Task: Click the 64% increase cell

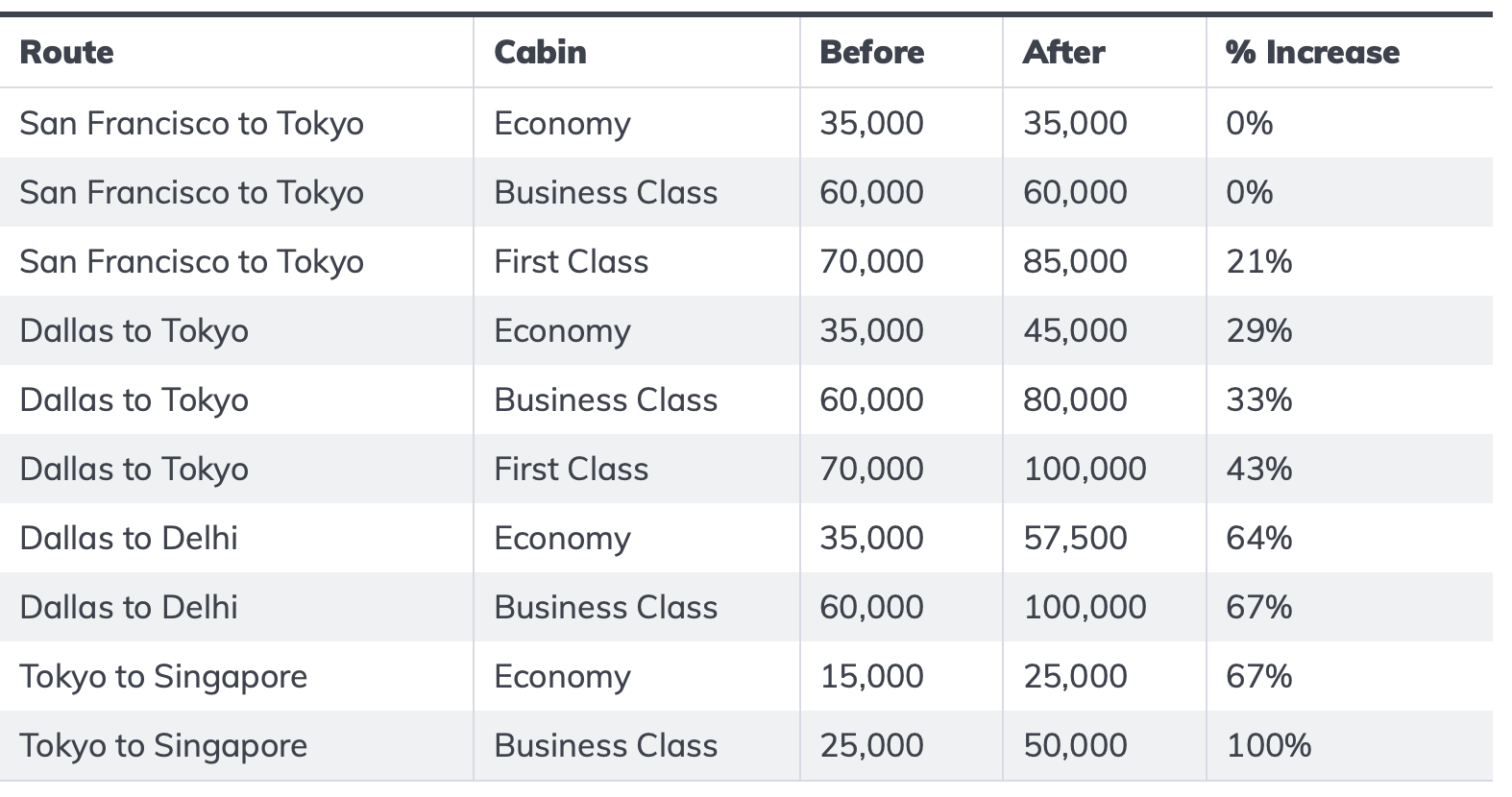Action: [1258, 538]
